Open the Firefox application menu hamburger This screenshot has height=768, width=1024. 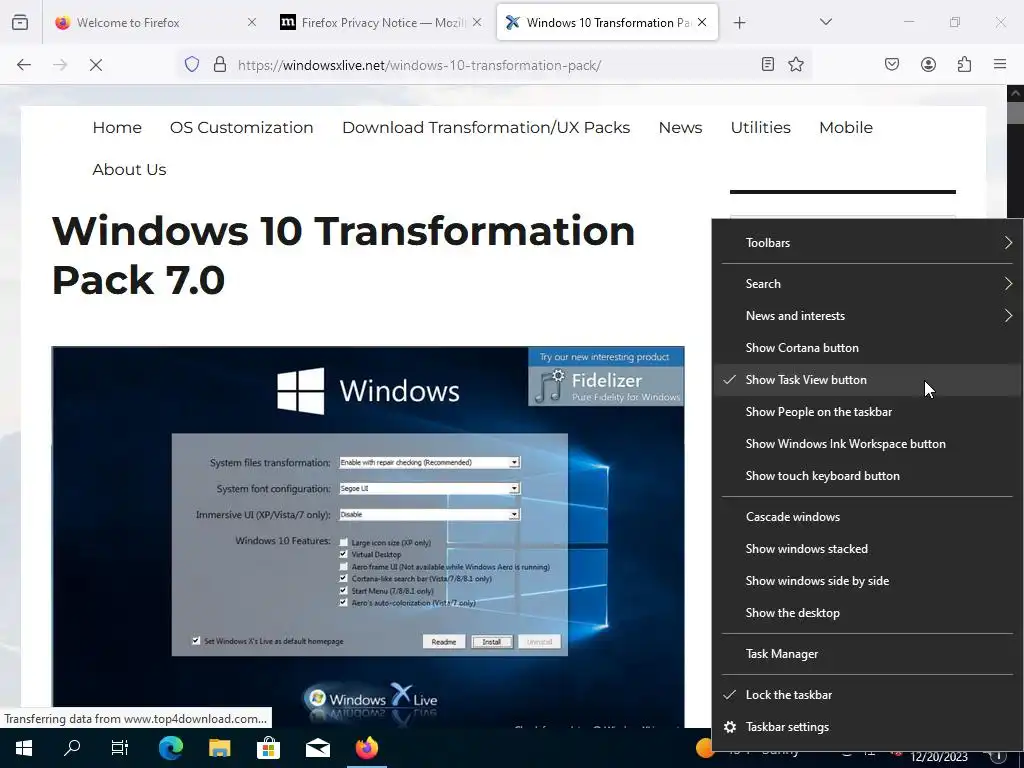[x=1000, y=64]
